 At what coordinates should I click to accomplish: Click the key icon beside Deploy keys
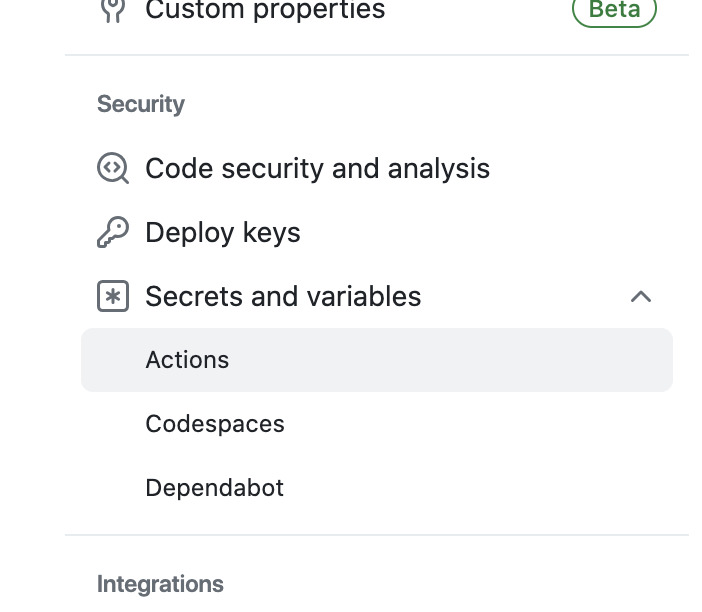[113, 233]
